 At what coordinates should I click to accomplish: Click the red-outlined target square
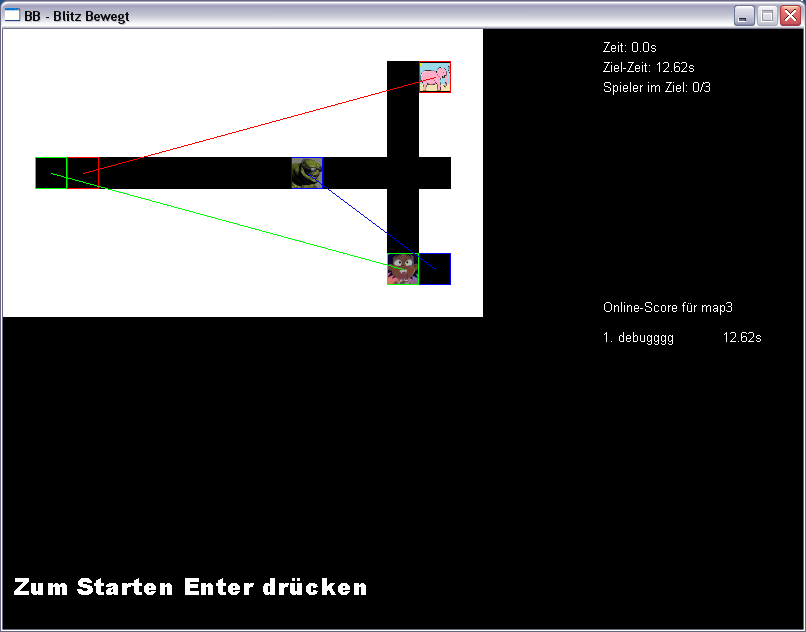[x=83, y=173]
